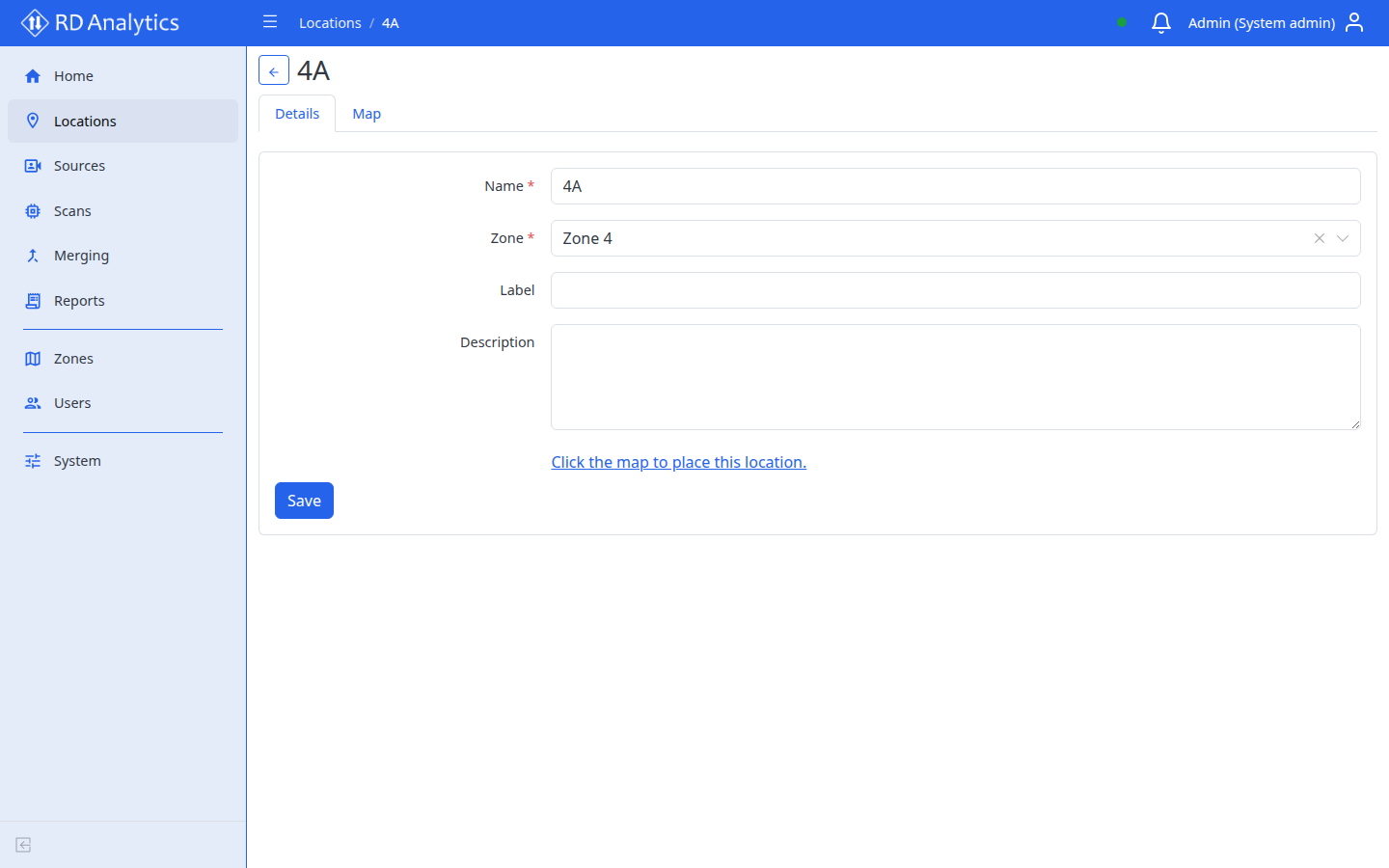Go back using the arrow button
1389x868 pixels.
tap(274, 70)
